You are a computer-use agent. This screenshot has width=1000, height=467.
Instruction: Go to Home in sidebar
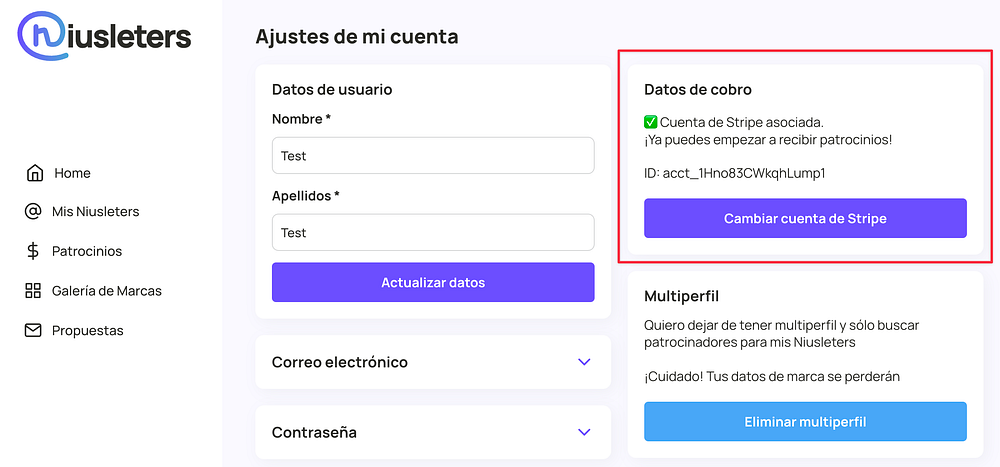pos(72,173)
